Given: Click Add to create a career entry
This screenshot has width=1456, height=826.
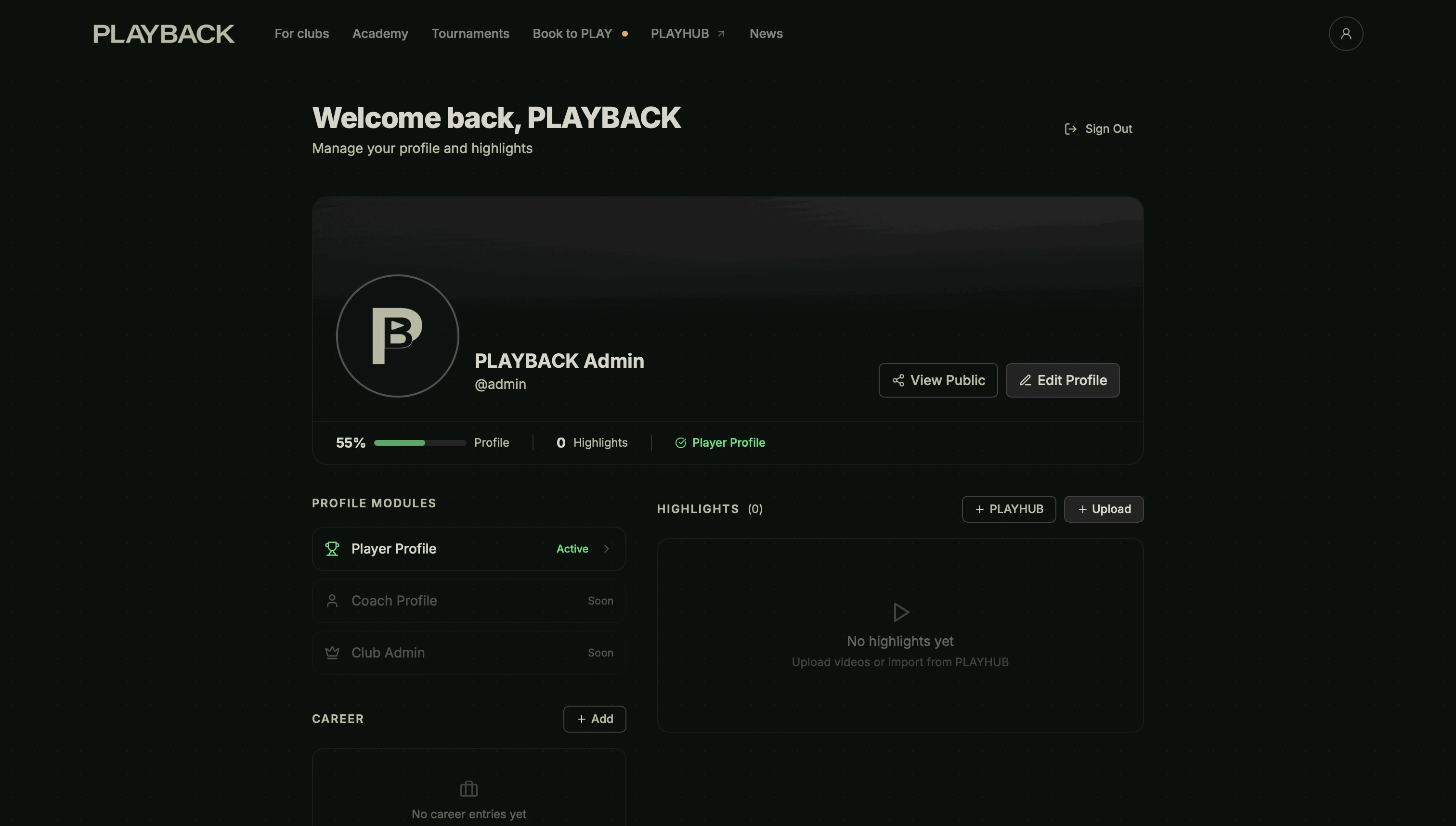Looking at the screenshot, I should [594, 719].
